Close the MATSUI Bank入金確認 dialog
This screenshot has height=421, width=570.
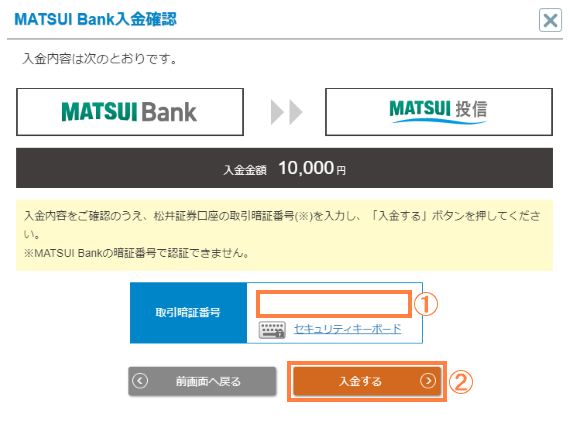tap(550, 20)
